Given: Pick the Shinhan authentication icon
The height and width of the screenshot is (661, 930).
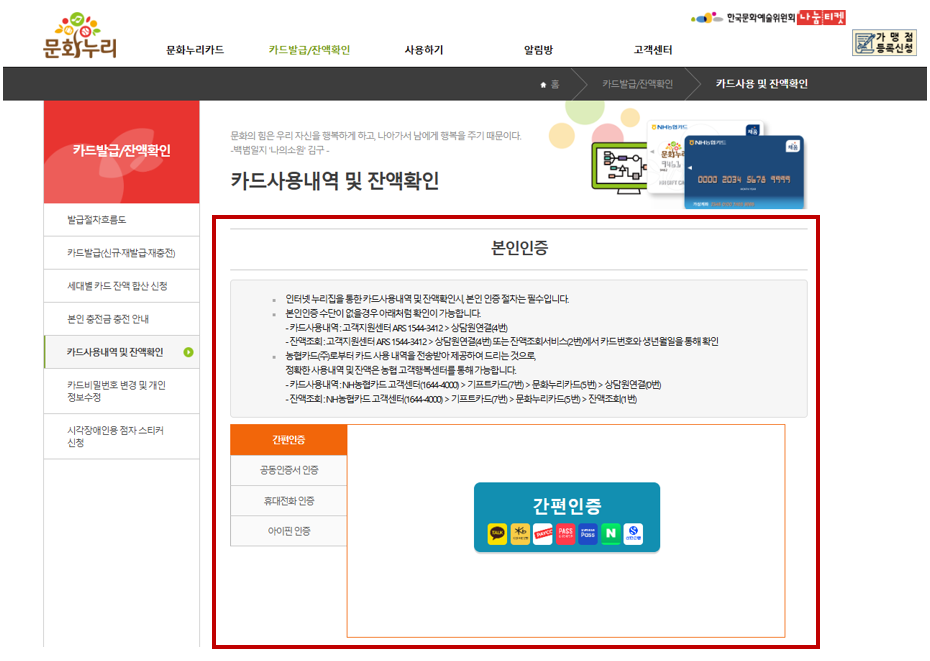Looking at the screenshot, I should click(634, 534).
